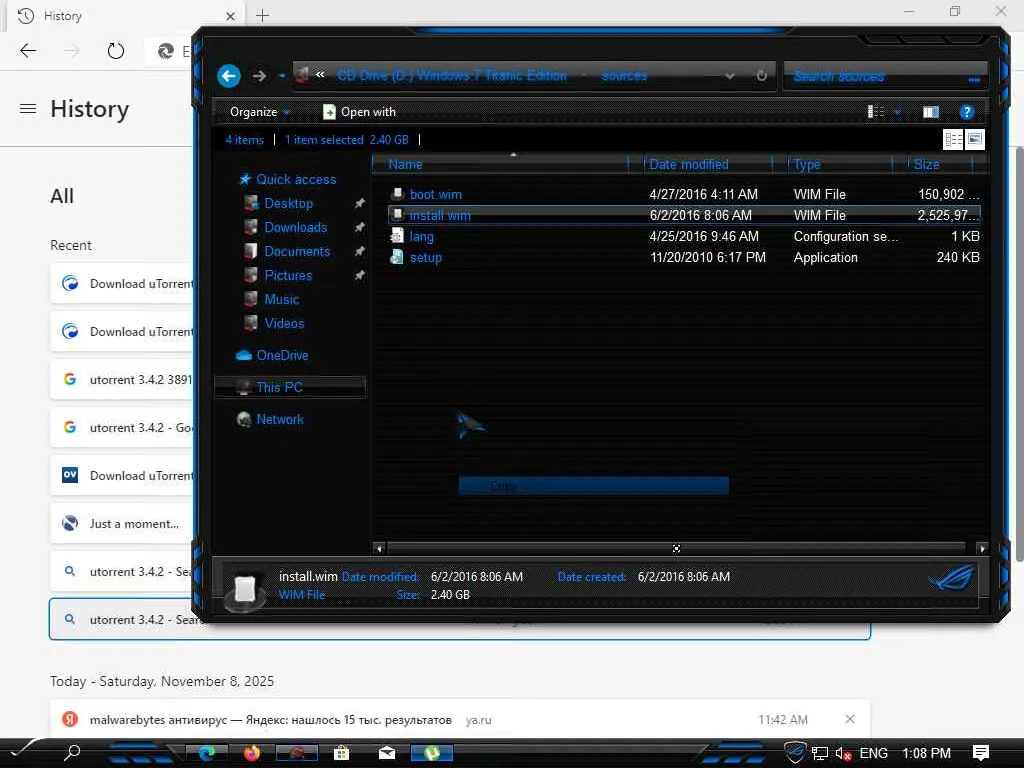Unpin Desktop using its pin icon
The width and height of the screenshot is (1024, 768).
point(359,204)
